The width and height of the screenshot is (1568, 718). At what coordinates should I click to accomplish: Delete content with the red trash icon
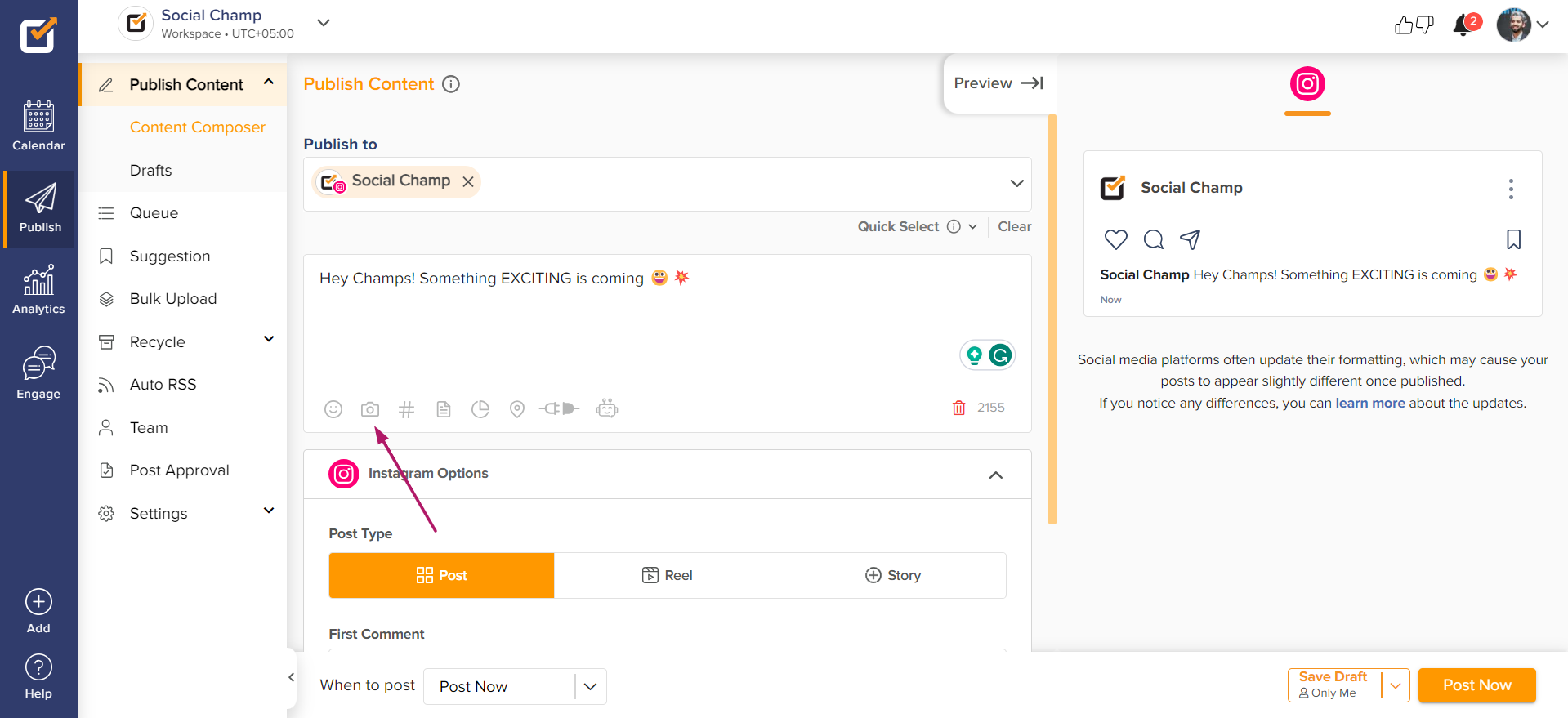(x=959, y=408)
